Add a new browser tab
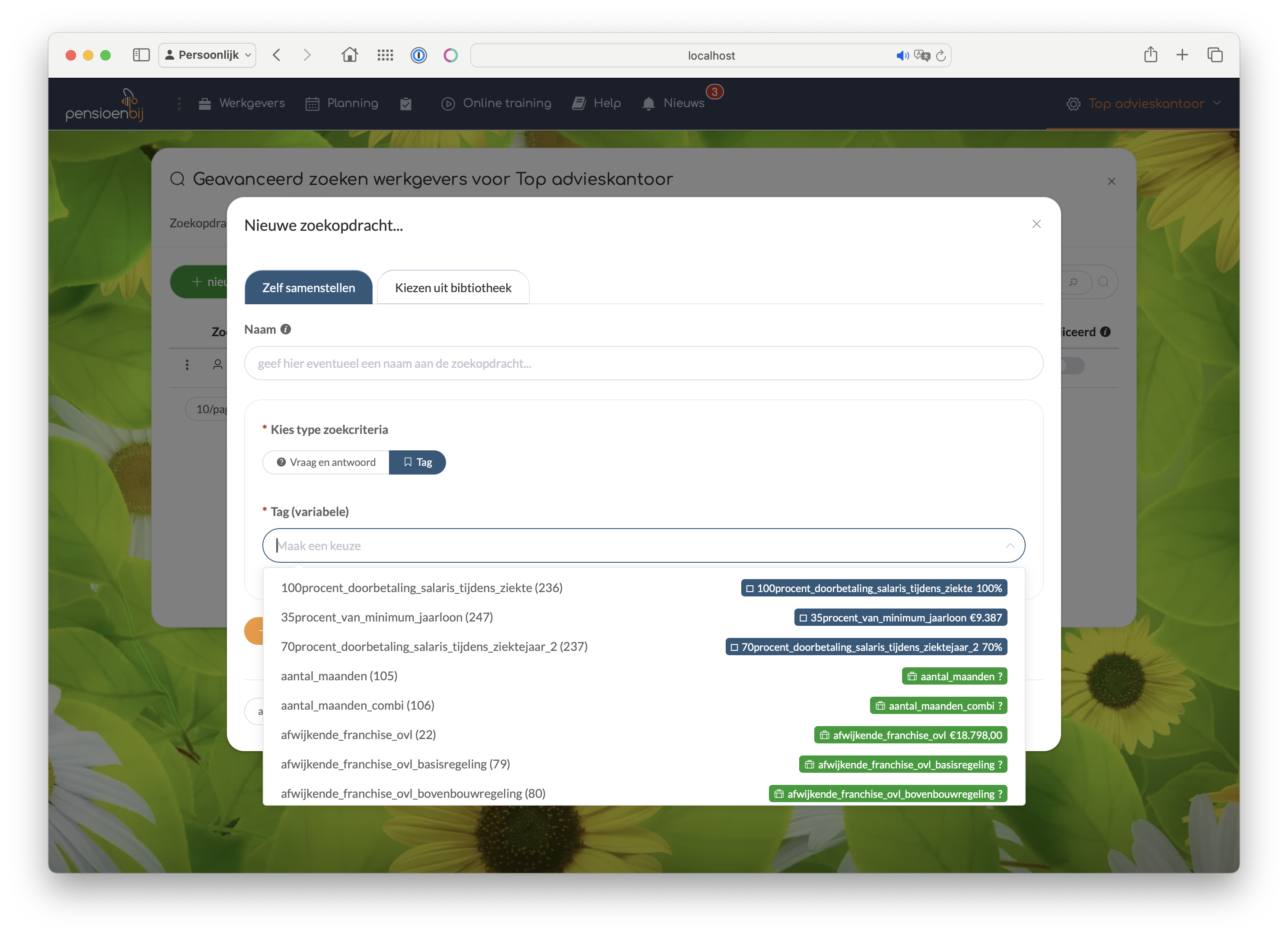The image size is (1288, 937). [1183, 55]
